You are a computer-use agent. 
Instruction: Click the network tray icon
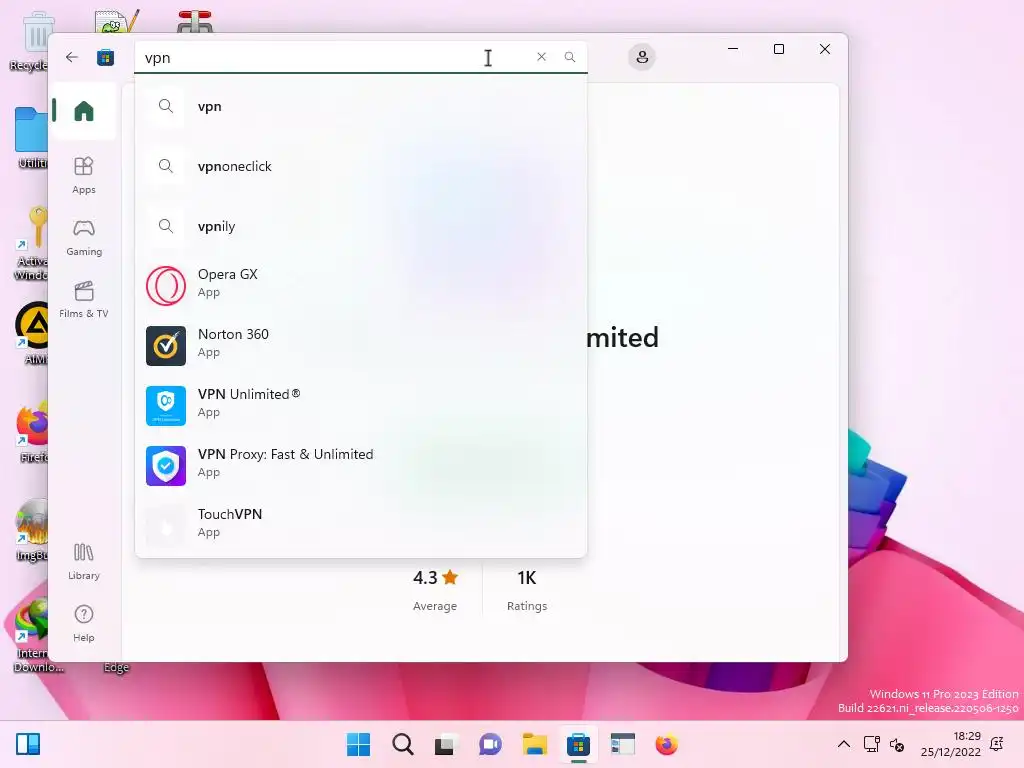tap(871, 744)
